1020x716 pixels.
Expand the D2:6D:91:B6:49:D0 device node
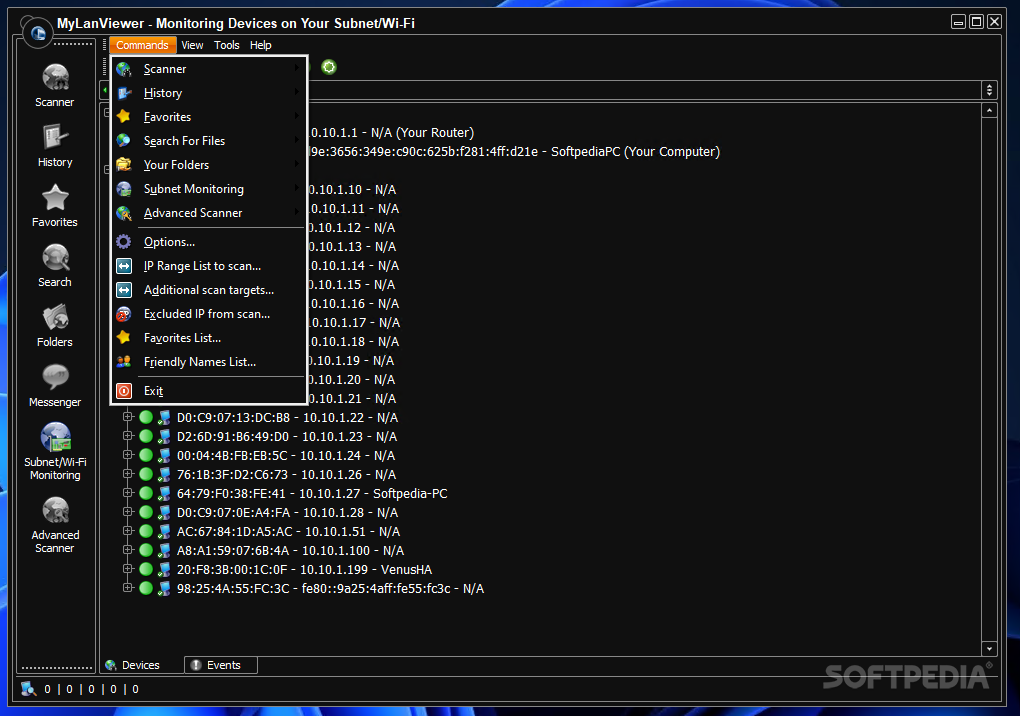point(128,436)
